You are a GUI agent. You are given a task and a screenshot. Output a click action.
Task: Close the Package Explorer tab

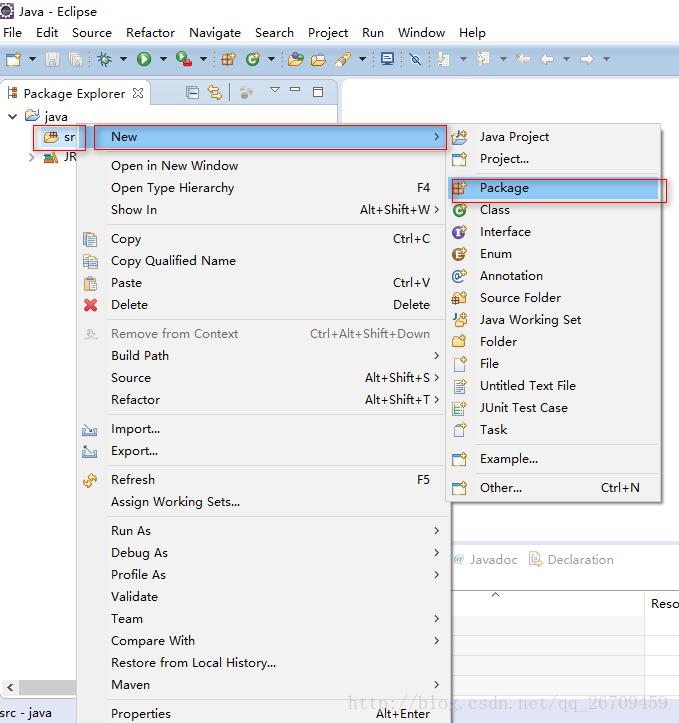click(x=138, y=93)
